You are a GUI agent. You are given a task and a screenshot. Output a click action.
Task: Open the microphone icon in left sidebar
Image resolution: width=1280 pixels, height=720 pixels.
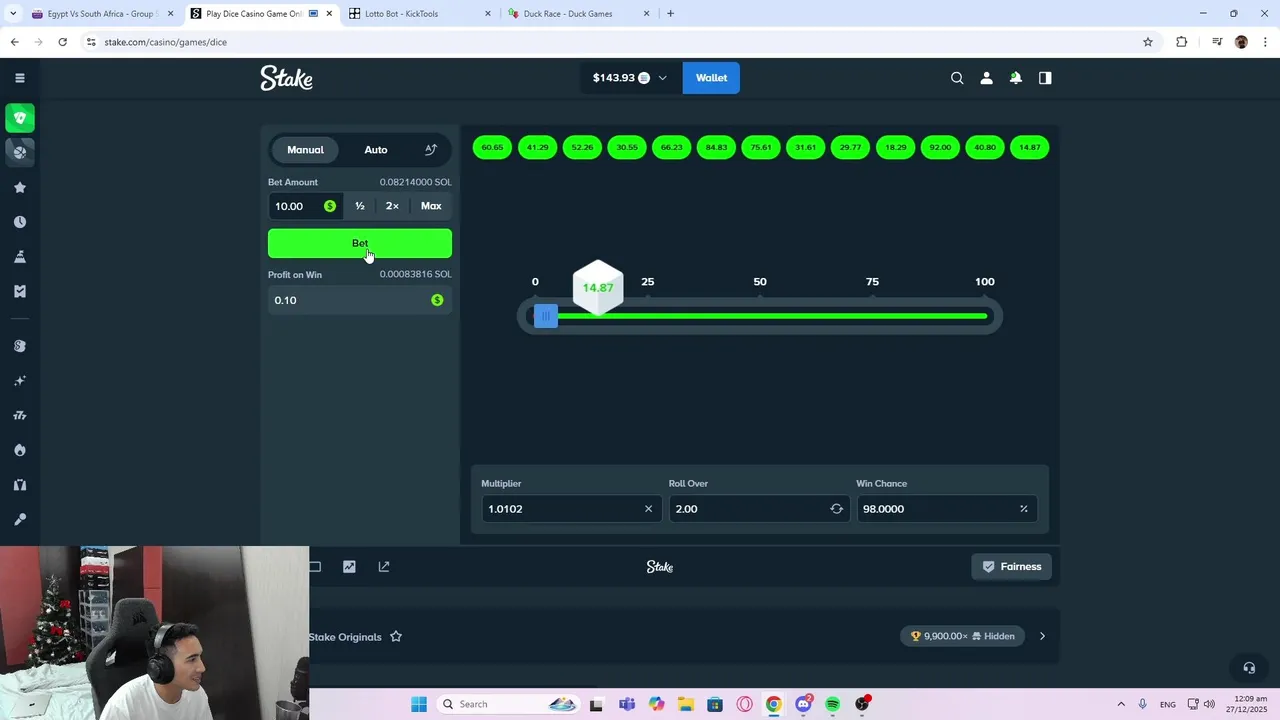click(19, 519)
